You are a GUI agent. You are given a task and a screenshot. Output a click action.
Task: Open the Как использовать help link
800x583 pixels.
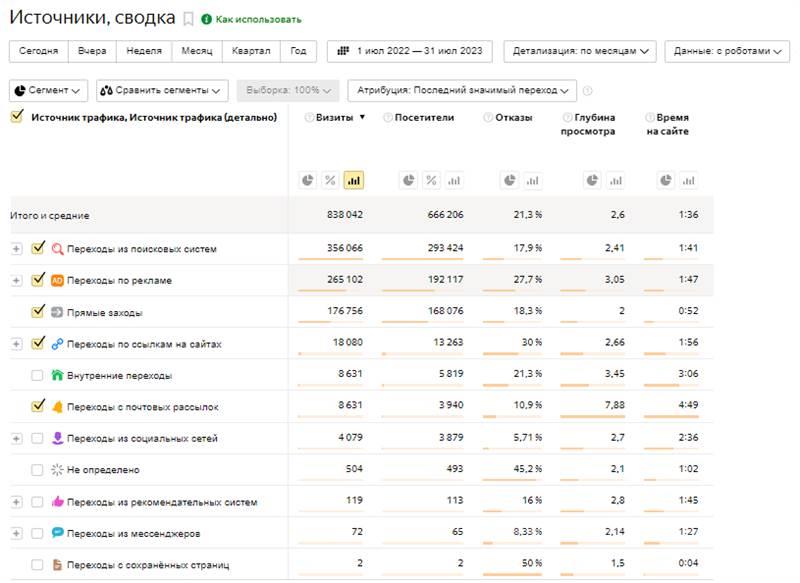(x=257, y=19)
